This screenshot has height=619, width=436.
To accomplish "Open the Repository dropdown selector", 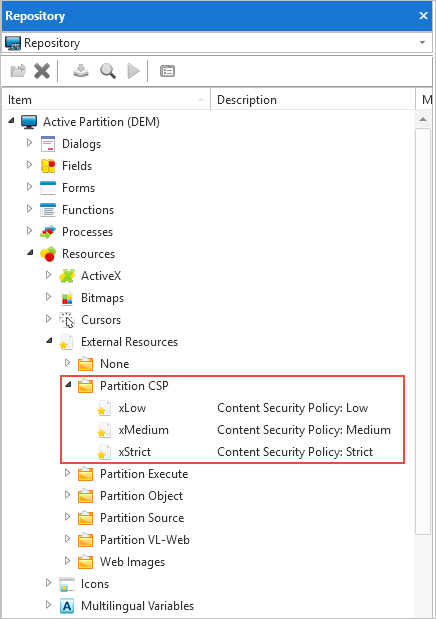I will 422,42.
